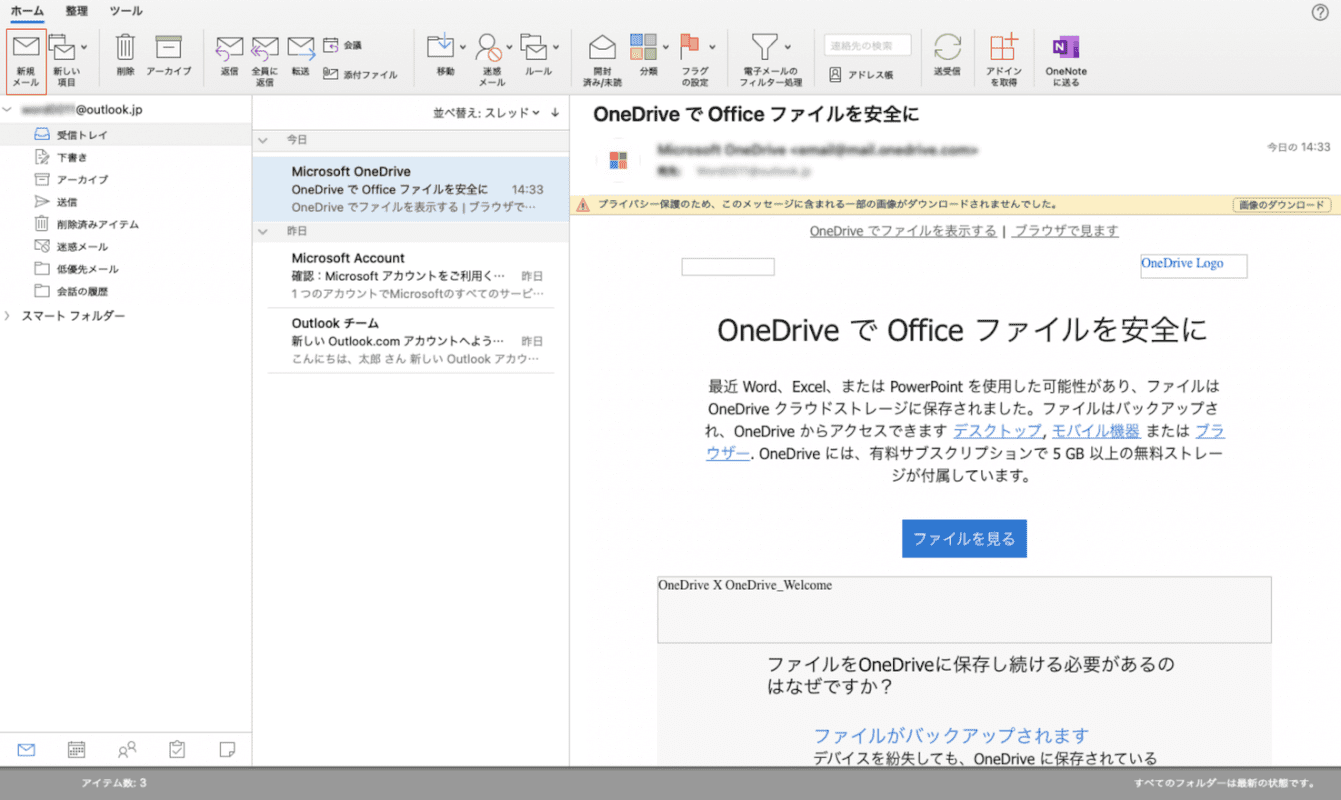Open the ルール dropdown arrow
Image resolution: width=1341 pixels, height=800 pixels.
click(x=556, y=47)
